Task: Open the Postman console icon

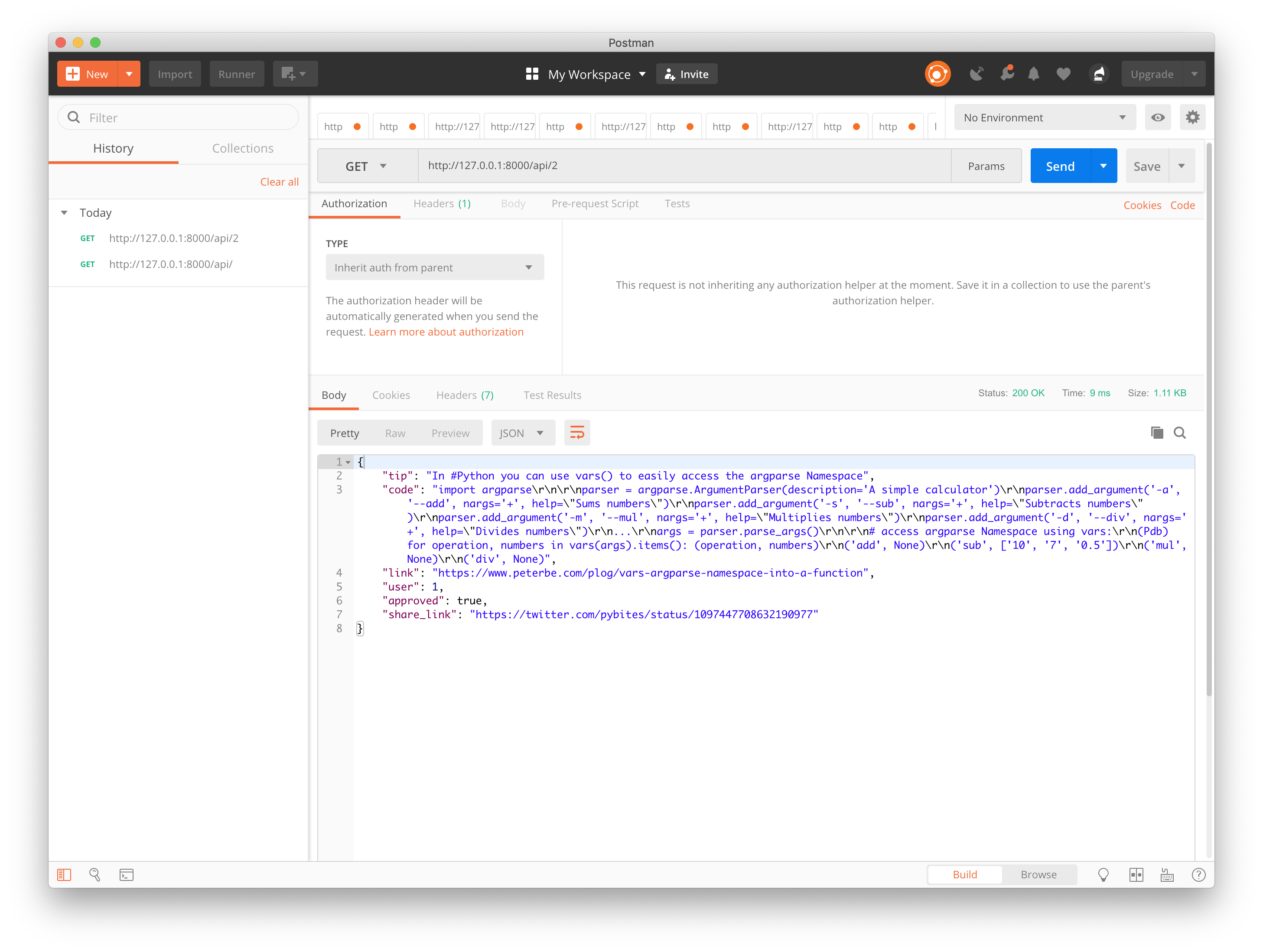Action: pyautogui.click(x=126, y=875)
